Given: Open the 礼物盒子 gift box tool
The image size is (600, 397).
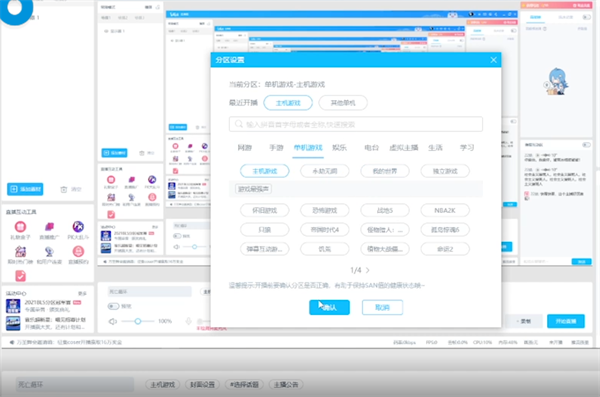Looking at the screenshot, I should coord(20,227).
